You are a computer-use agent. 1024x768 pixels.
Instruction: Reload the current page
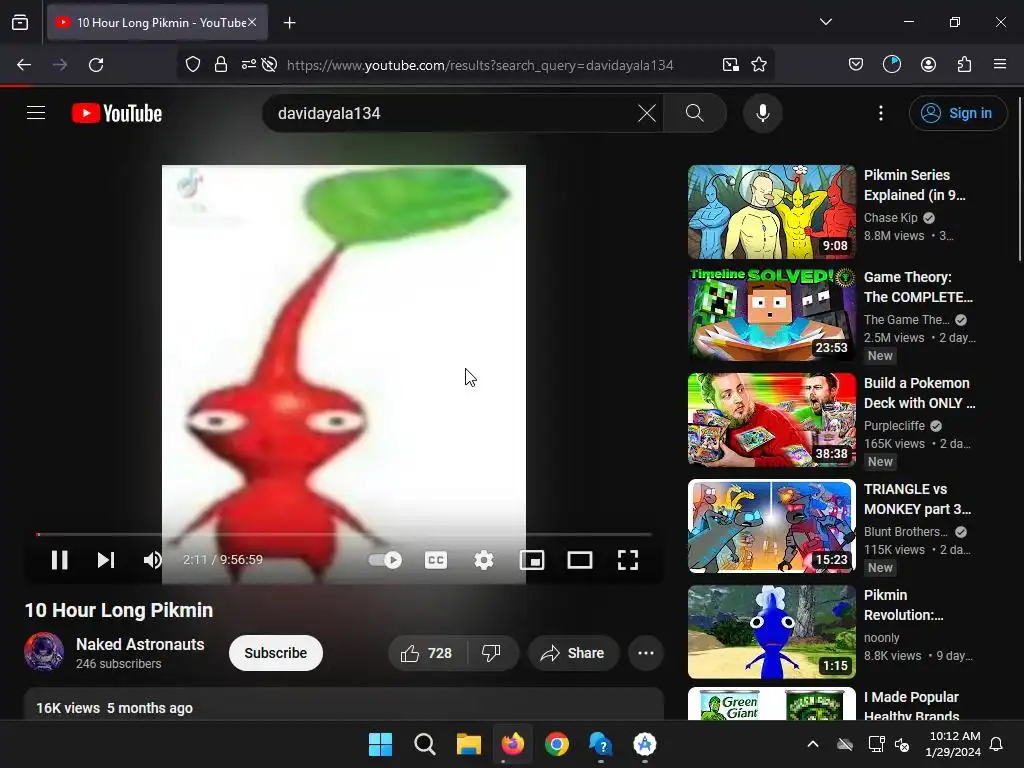pyautogui.click(x=96, y=65)
